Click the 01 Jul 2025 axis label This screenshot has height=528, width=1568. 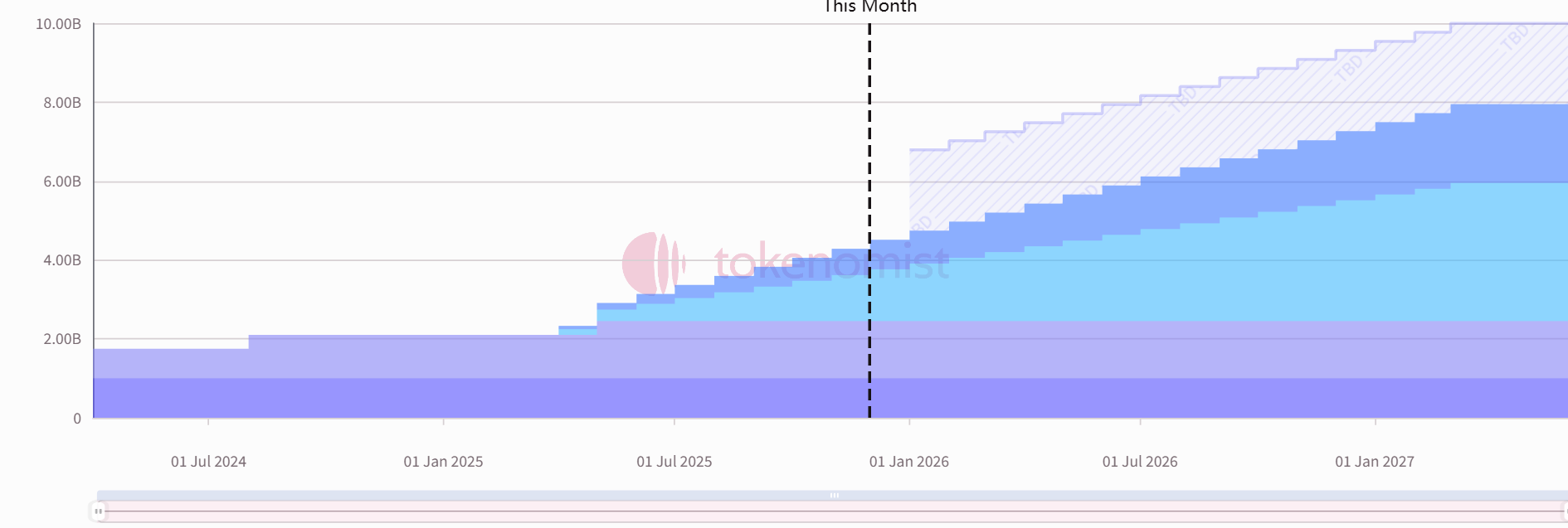click(674, 462)
